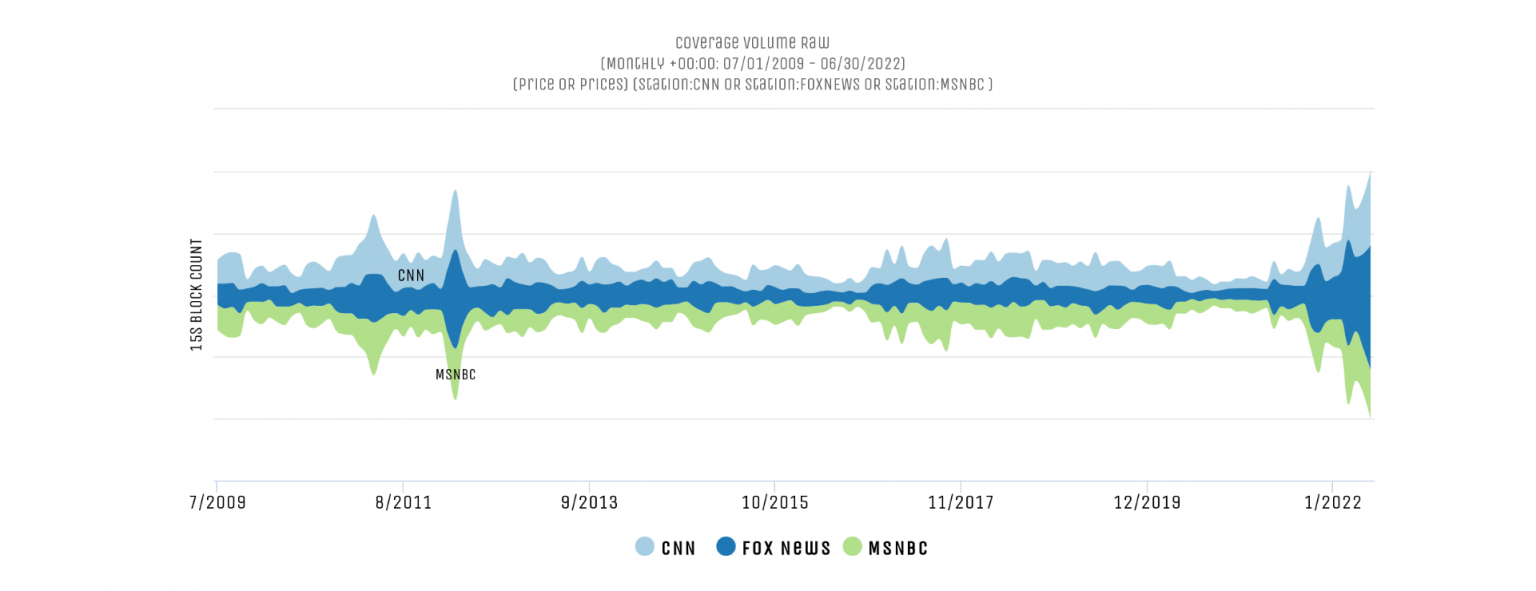Choose the 1/2022 x-axis tick label
1536x591 pixels.
click(x=1332, y=502)
